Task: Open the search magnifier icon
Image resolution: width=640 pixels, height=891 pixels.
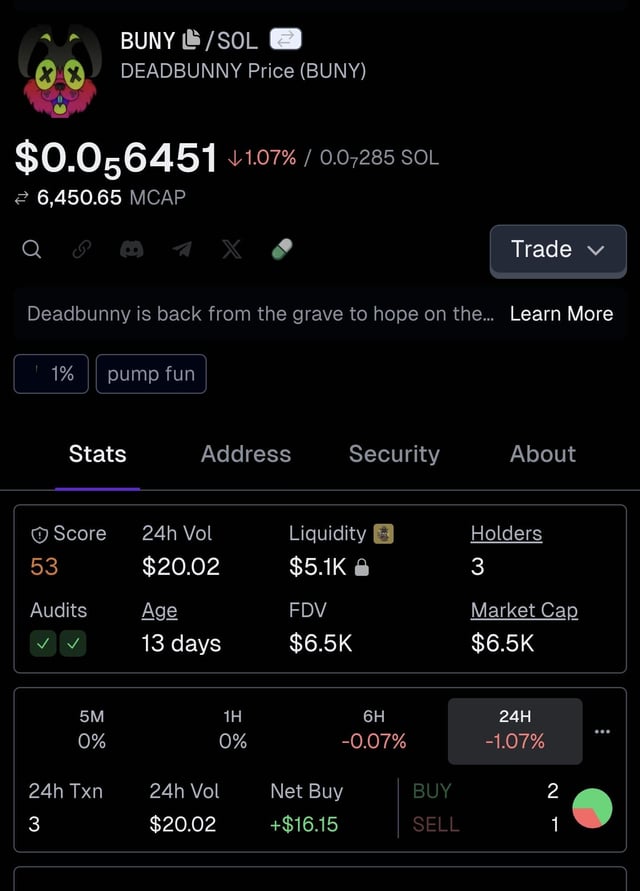Action: coord(32,249)
